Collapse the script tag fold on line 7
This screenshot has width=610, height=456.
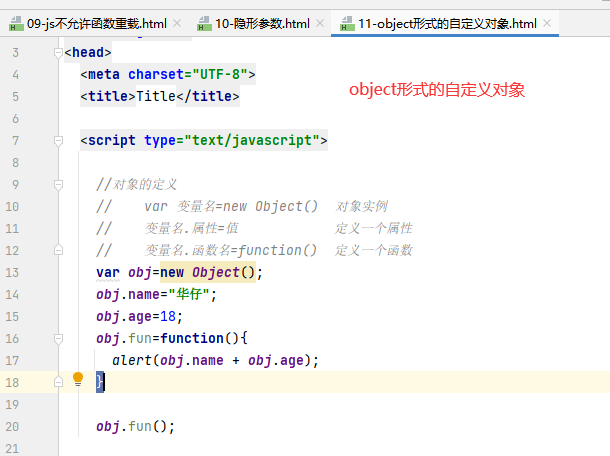58,140
